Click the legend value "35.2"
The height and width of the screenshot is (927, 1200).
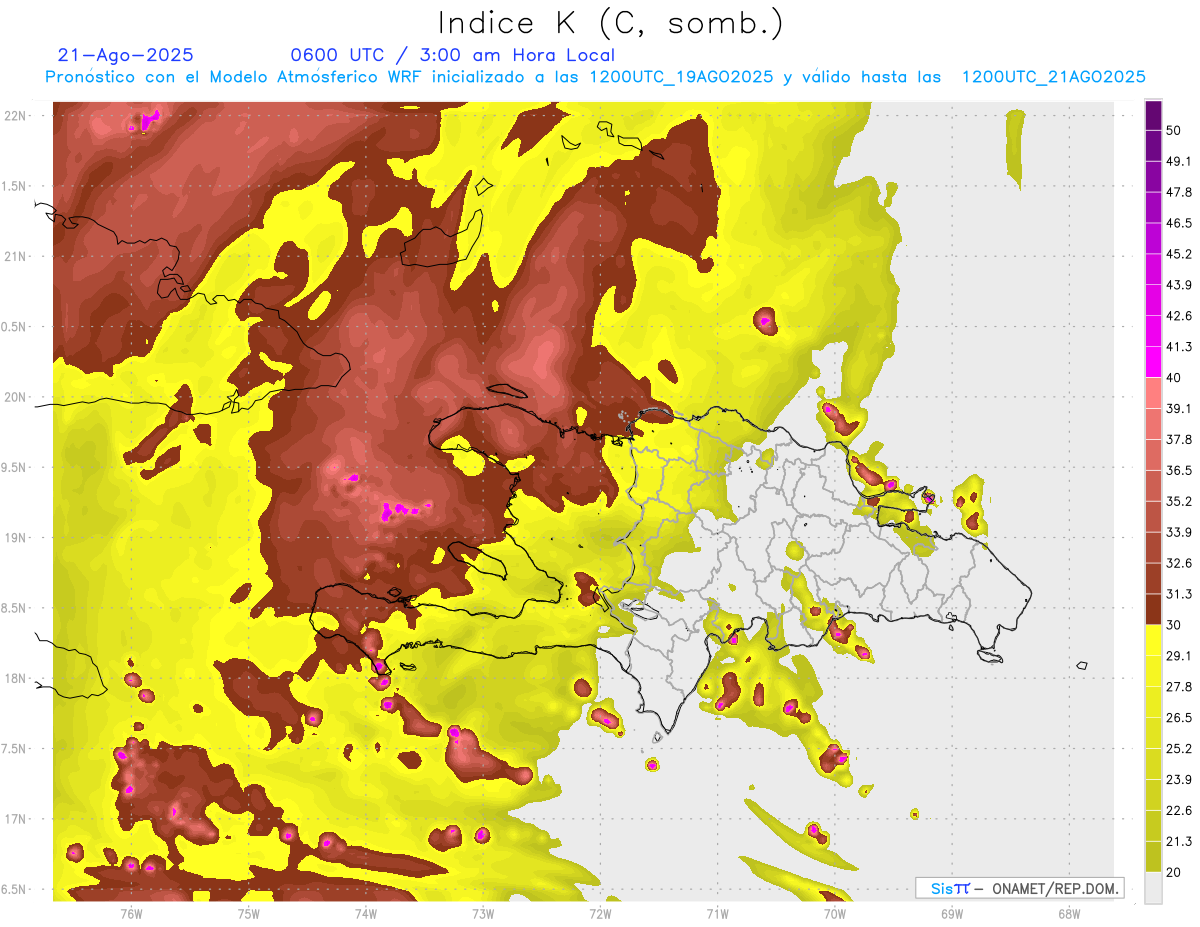[1179, 501]
